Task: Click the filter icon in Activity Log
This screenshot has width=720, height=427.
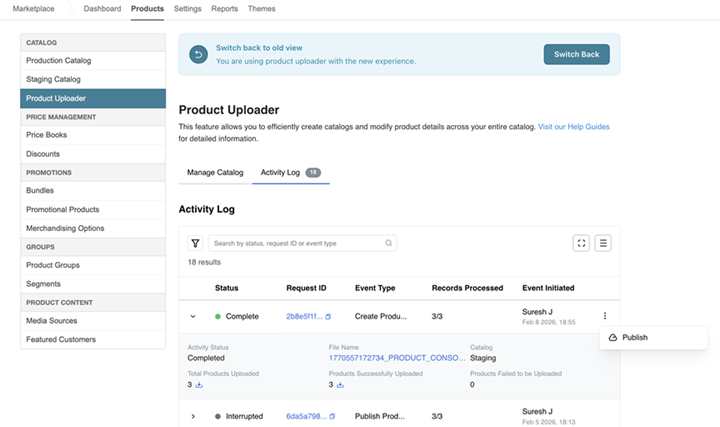Action: coord(195,243)
